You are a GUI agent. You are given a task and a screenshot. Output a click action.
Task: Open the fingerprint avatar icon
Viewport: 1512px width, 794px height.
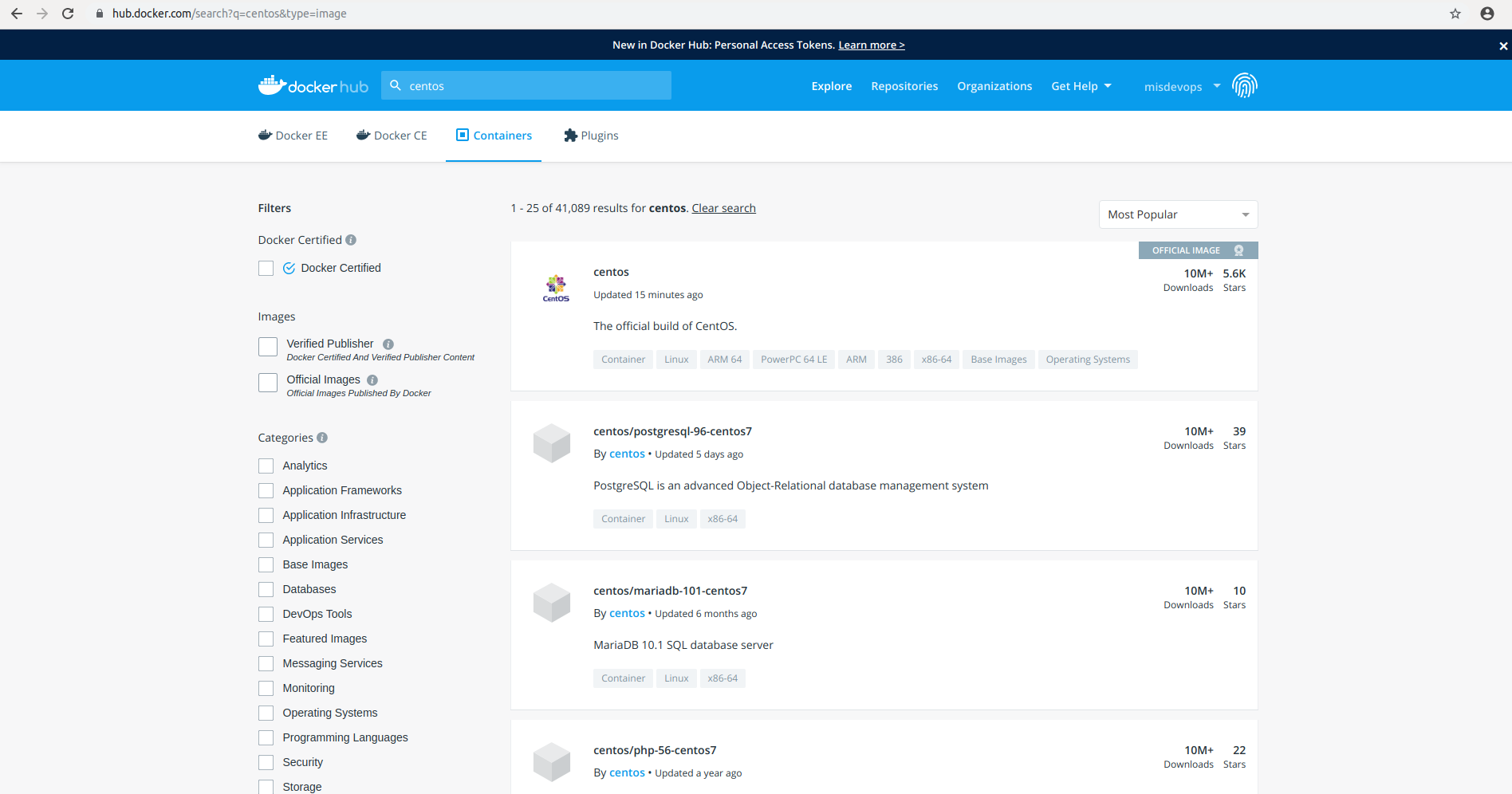pos(1244,85)
